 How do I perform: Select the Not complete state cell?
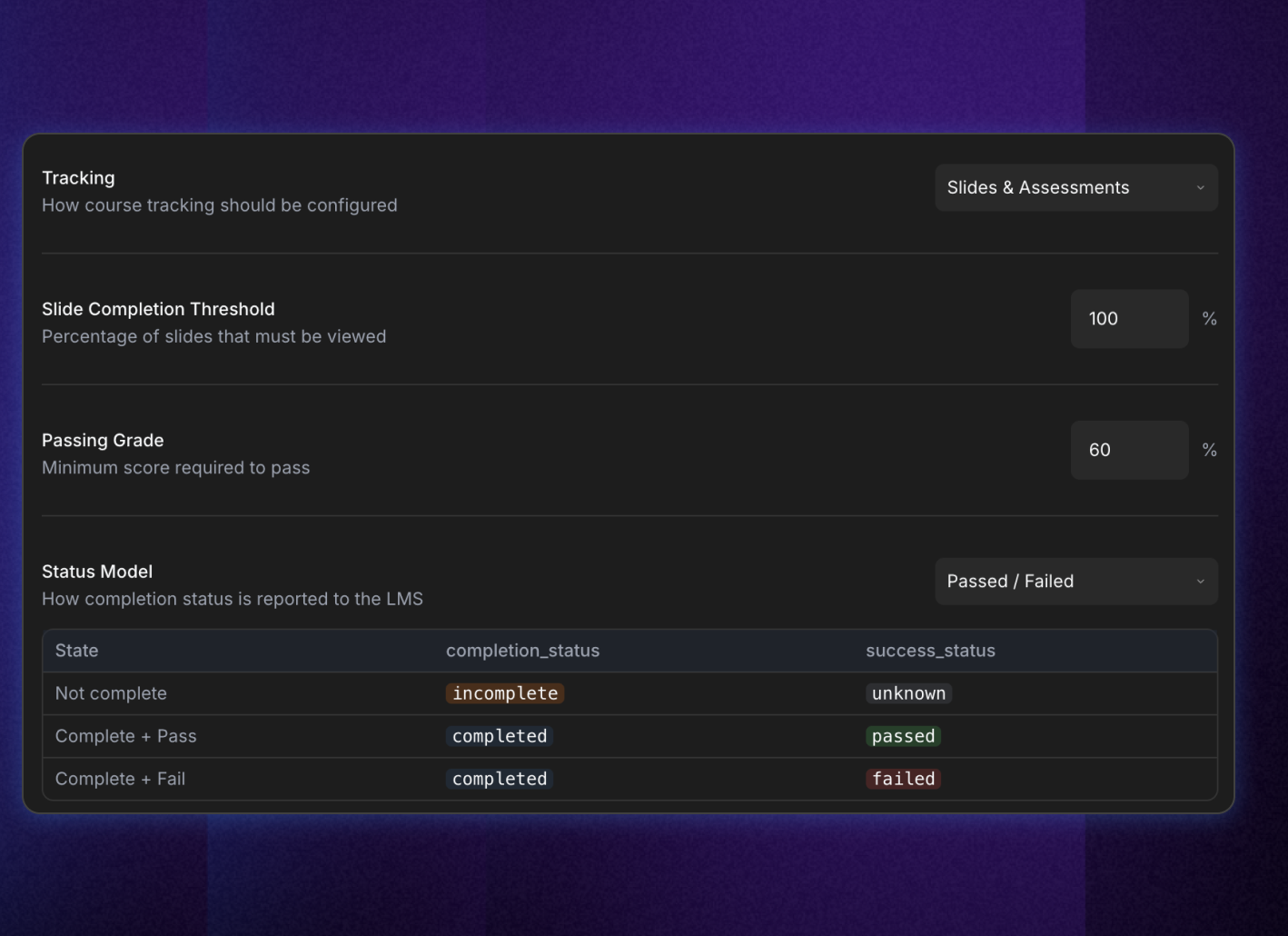111,693
